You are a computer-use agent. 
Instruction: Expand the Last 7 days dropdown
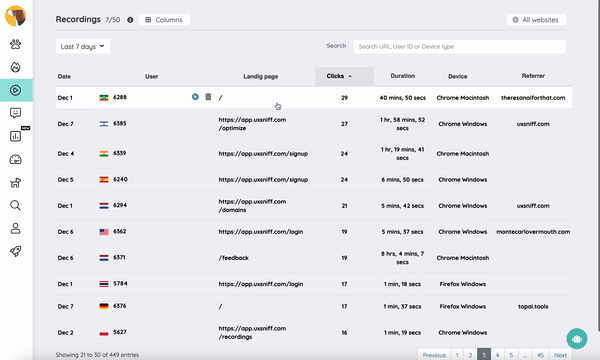coord(83,46)
